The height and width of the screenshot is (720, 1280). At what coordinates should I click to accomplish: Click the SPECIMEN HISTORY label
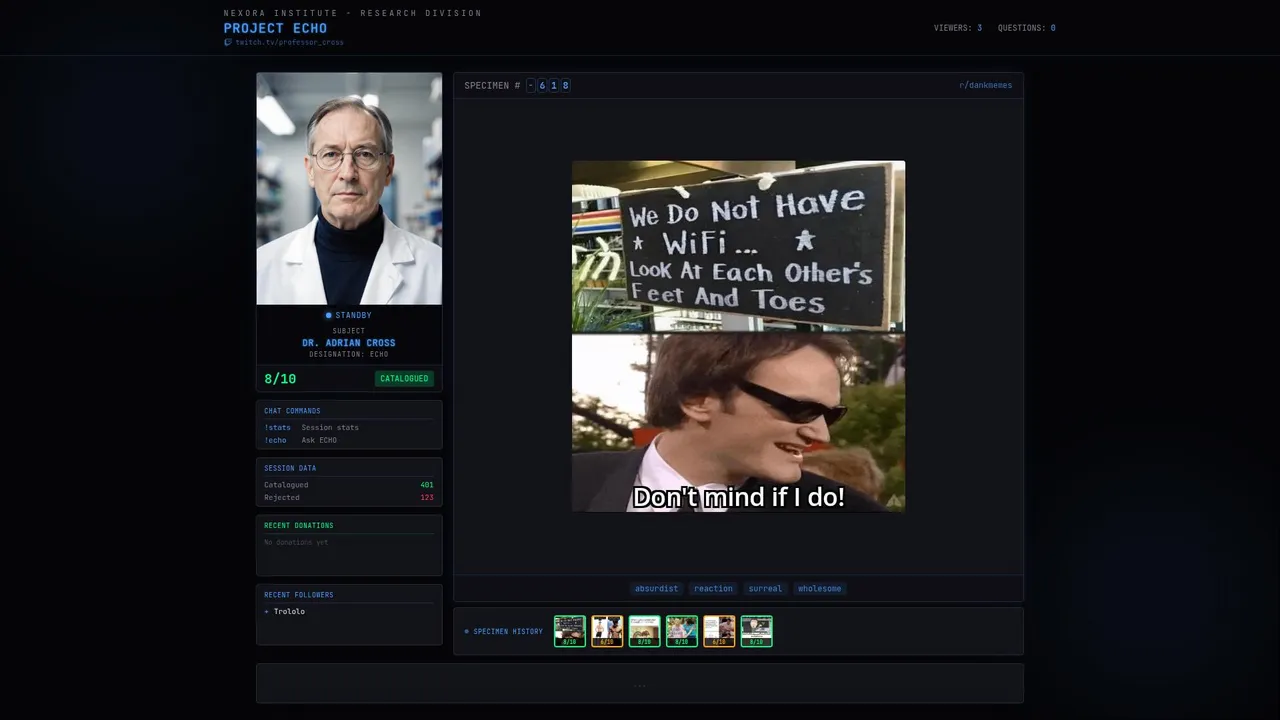[508, 632]
